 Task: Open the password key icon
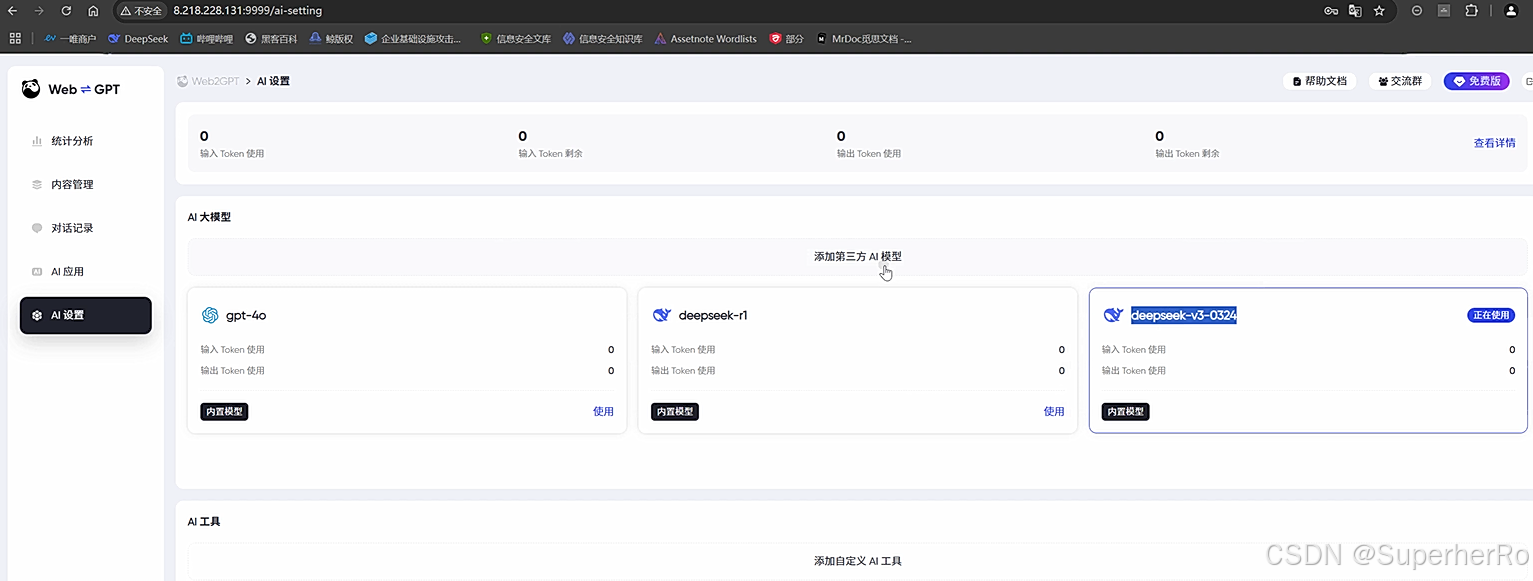(x=1331, y=10)
